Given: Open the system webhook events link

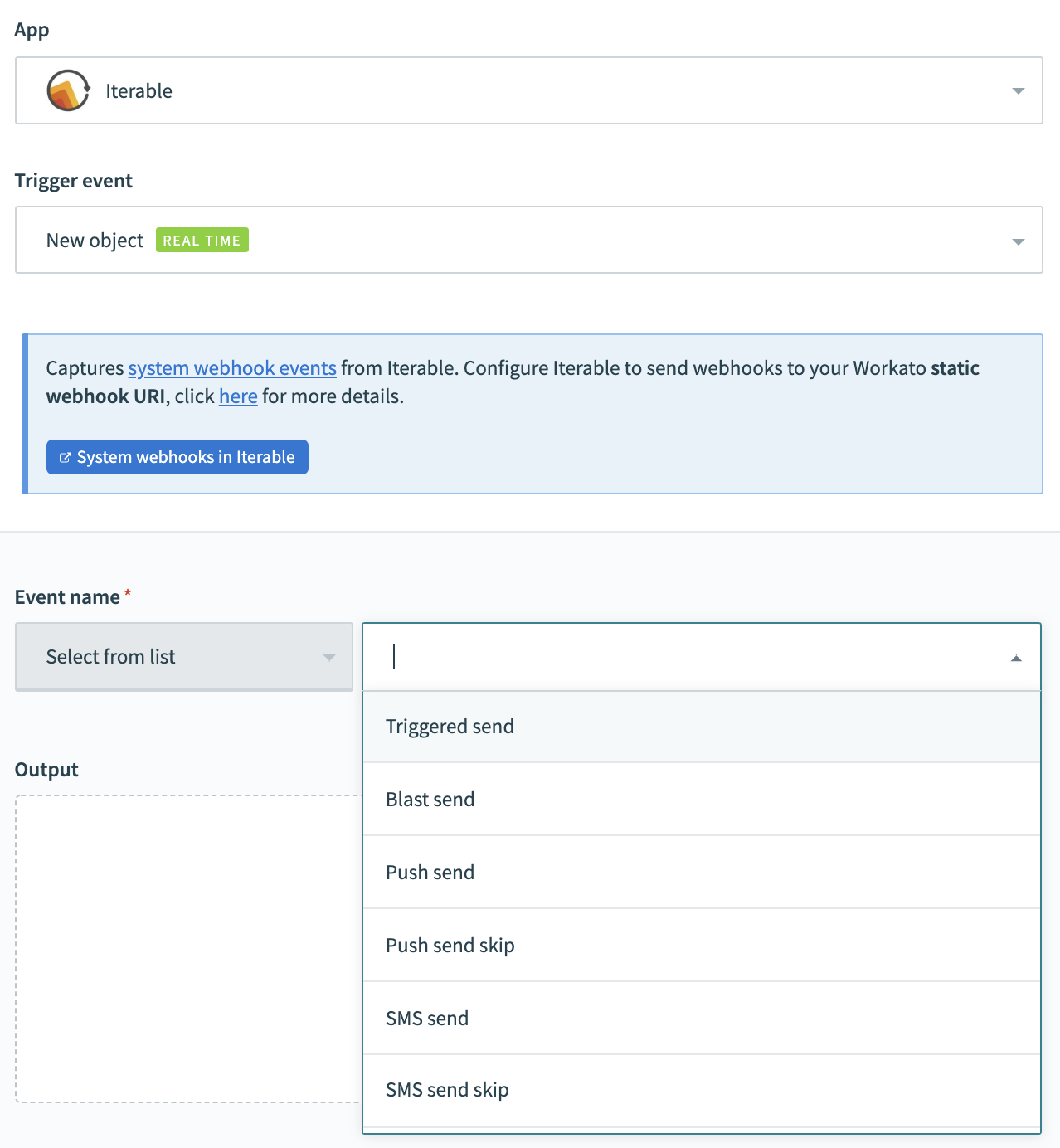Looking at the screenshot, I should (x=232, y=368).
